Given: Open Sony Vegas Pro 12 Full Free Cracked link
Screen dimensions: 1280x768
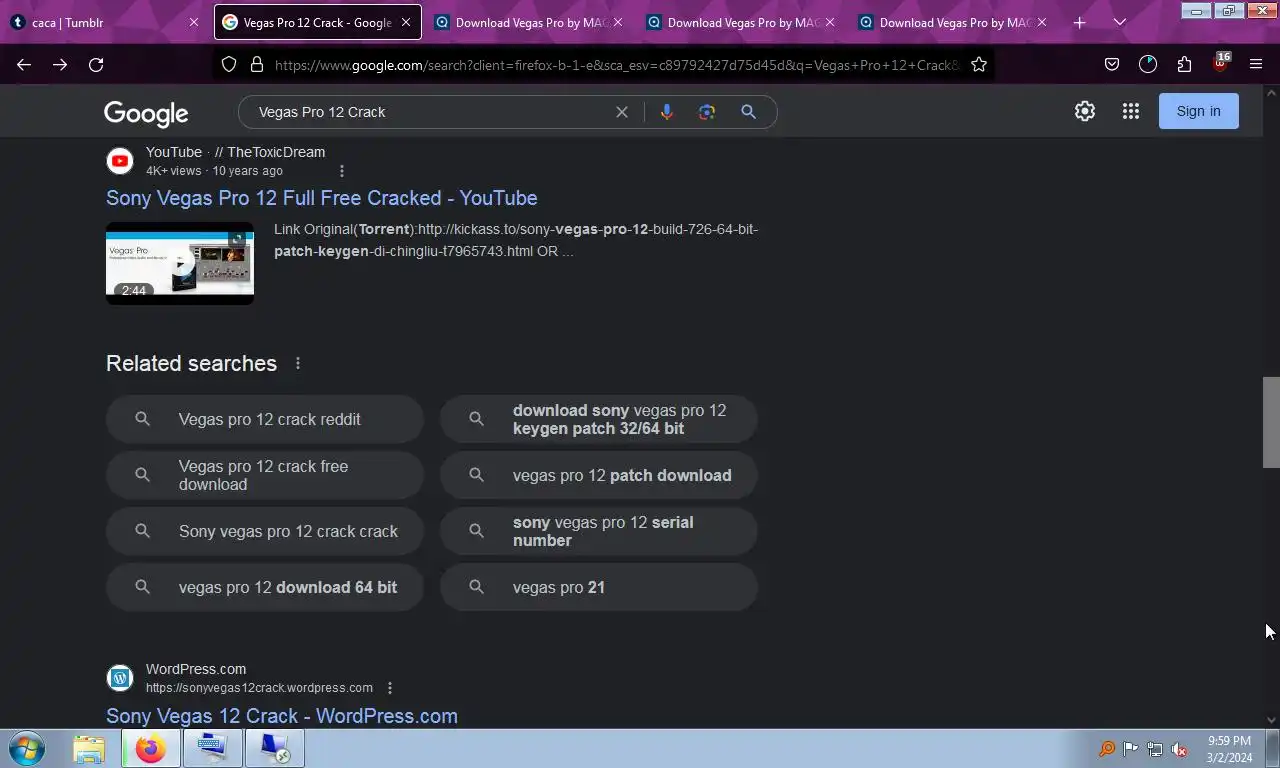Looking at the screenshot, I should click(x=322, y=198).
